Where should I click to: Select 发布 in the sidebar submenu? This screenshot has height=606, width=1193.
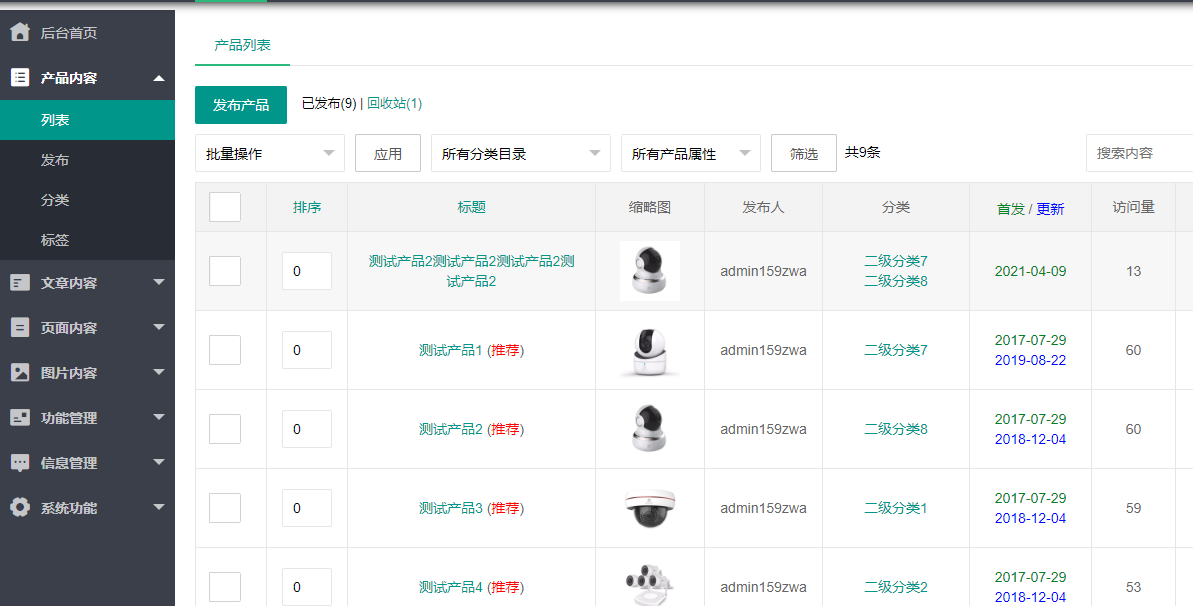point(55,160)
